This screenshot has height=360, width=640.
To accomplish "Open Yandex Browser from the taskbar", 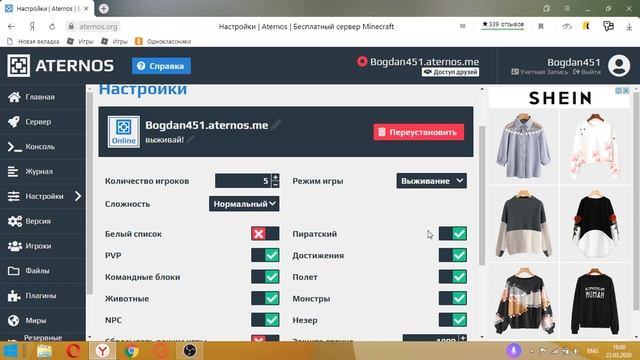I will click(103, 351).
